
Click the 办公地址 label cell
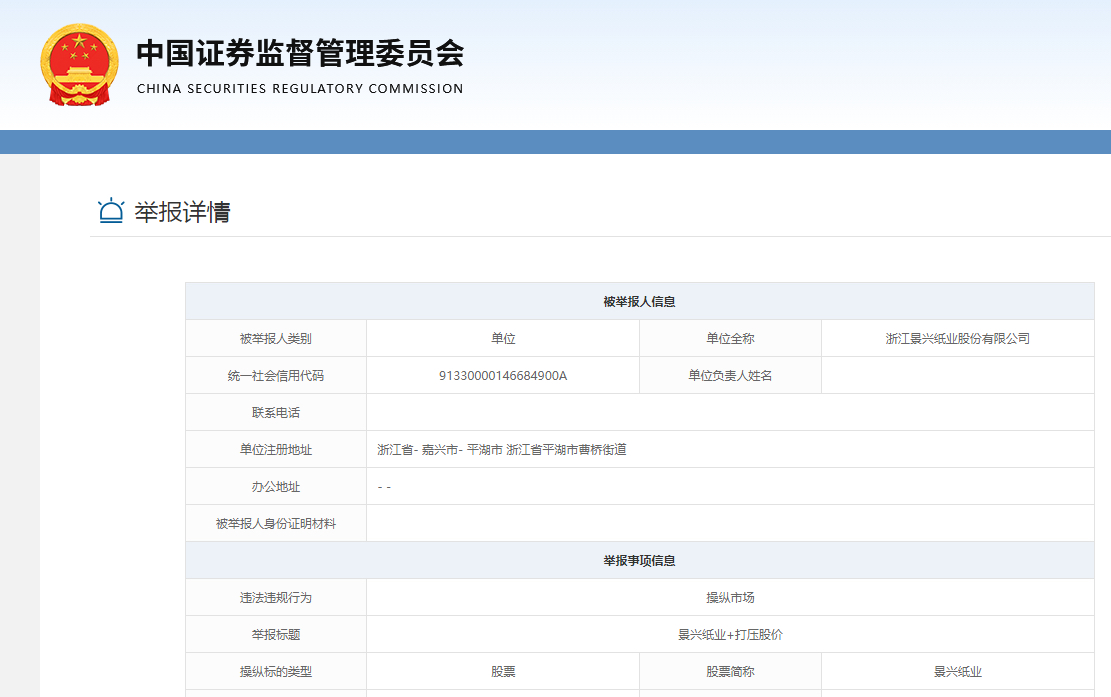click(x=276, y=487)
